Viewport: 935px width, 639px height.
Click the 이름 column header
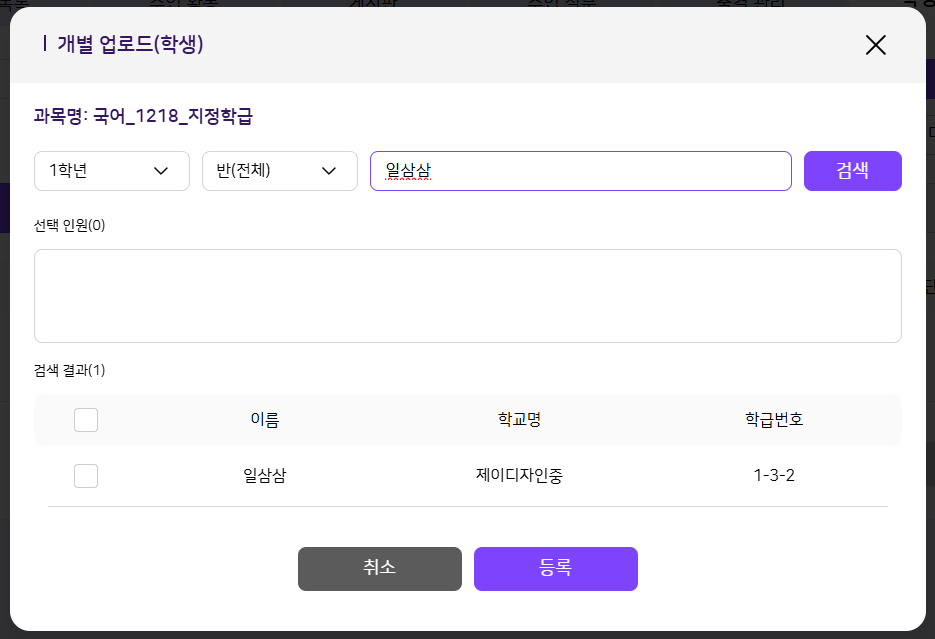click(265, 420)
